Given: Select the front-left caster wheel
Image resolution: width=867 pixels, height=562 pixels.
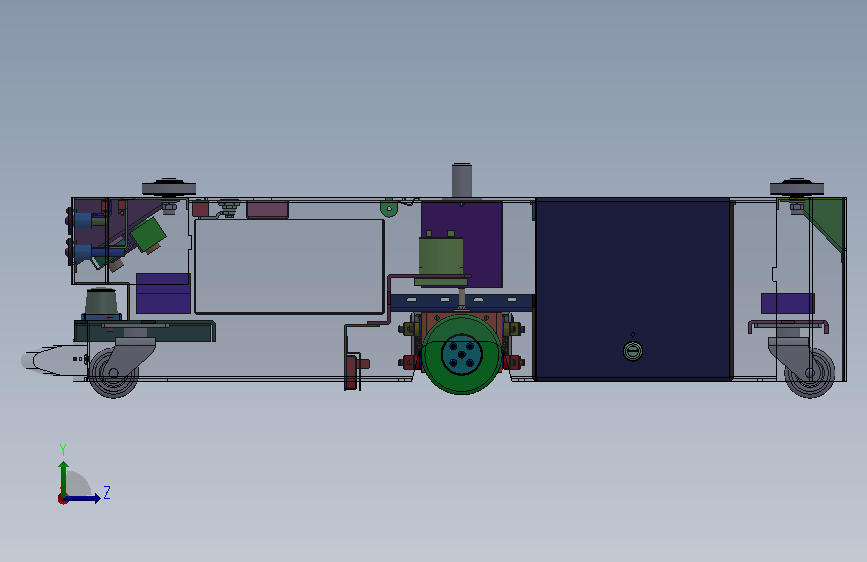Looking at the screenshot, I should (113, 373).
